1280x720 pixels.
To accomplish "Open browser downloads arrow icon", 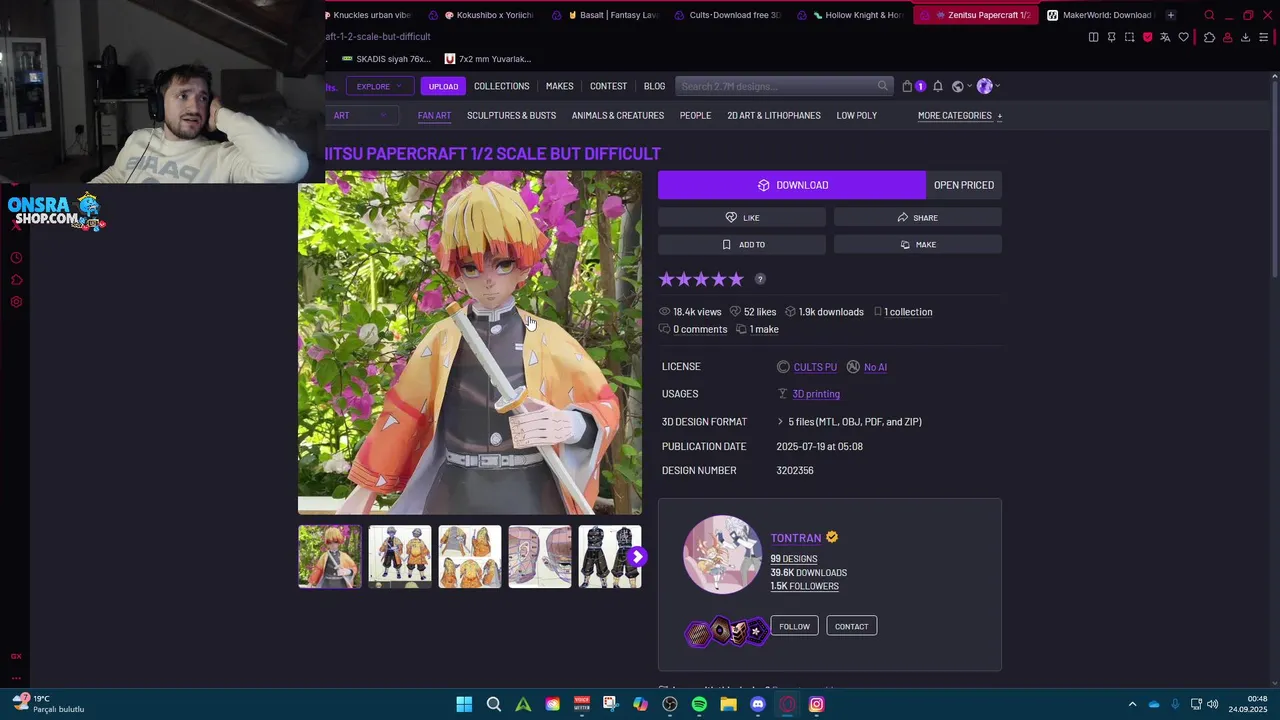I will [x=1245, y=37].
